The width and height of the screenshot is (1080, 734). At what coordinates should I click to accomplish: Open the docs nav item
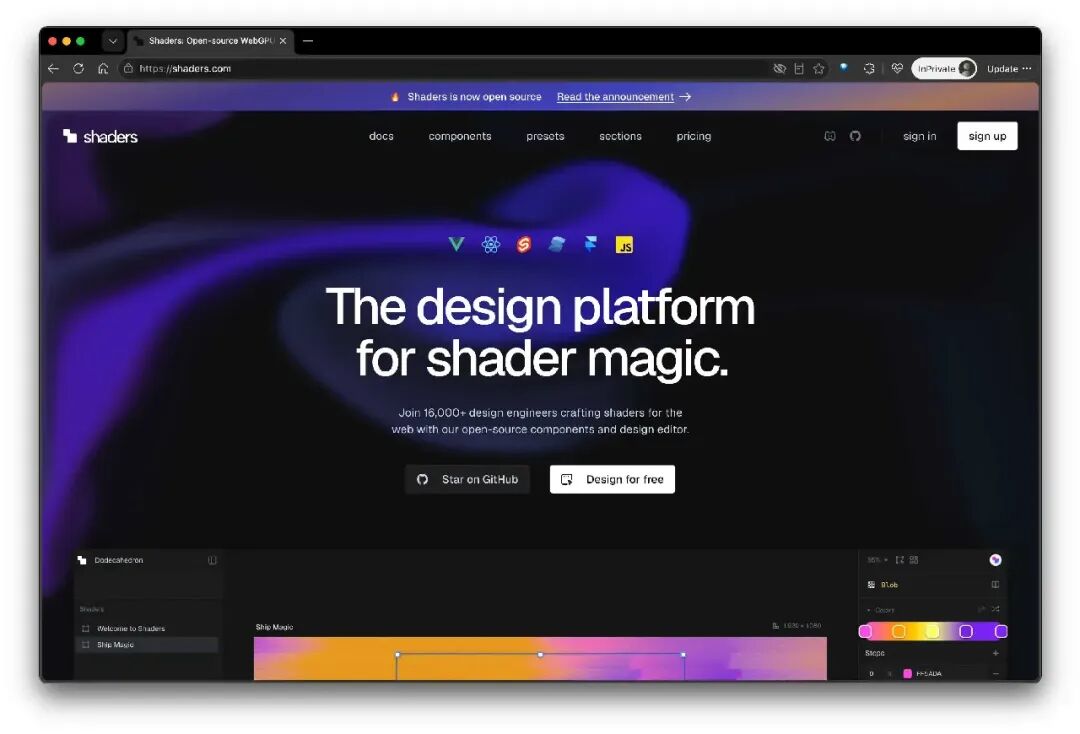coord(381,136)
